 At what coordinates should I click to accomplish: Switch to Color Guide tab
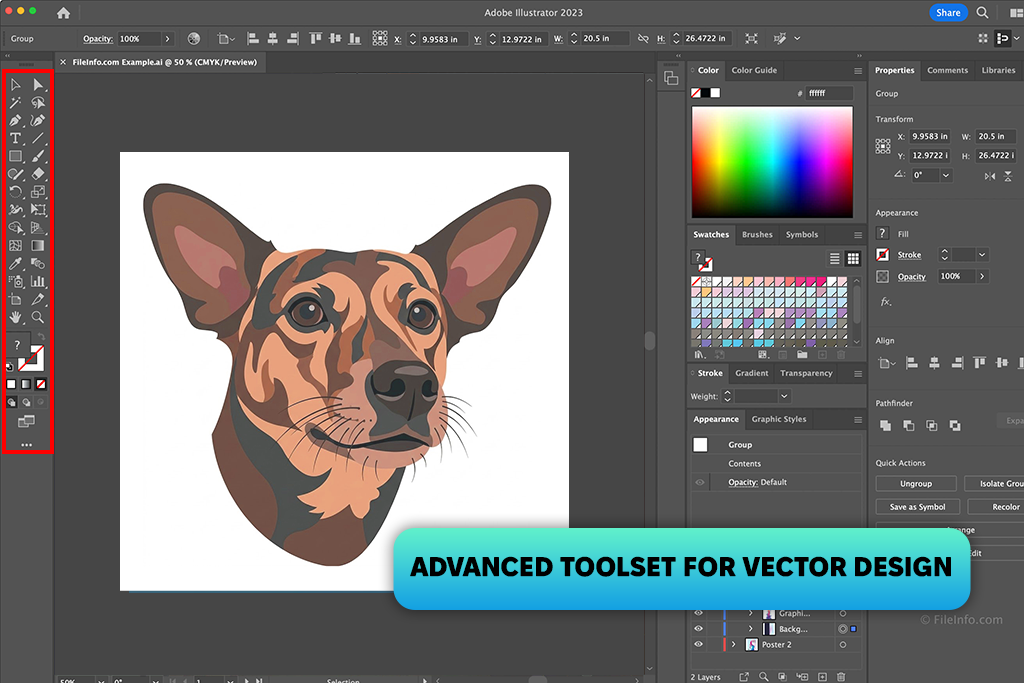[x=754, y=70]
